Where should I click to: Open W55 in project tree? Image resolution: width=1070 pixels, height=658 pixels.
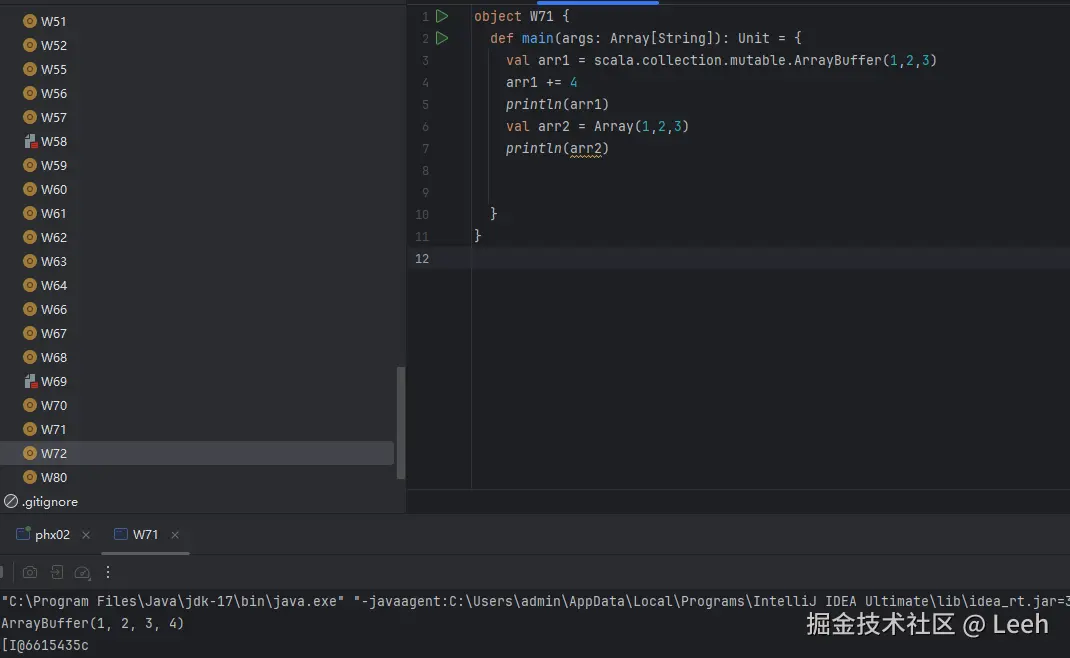click(53, 70)
